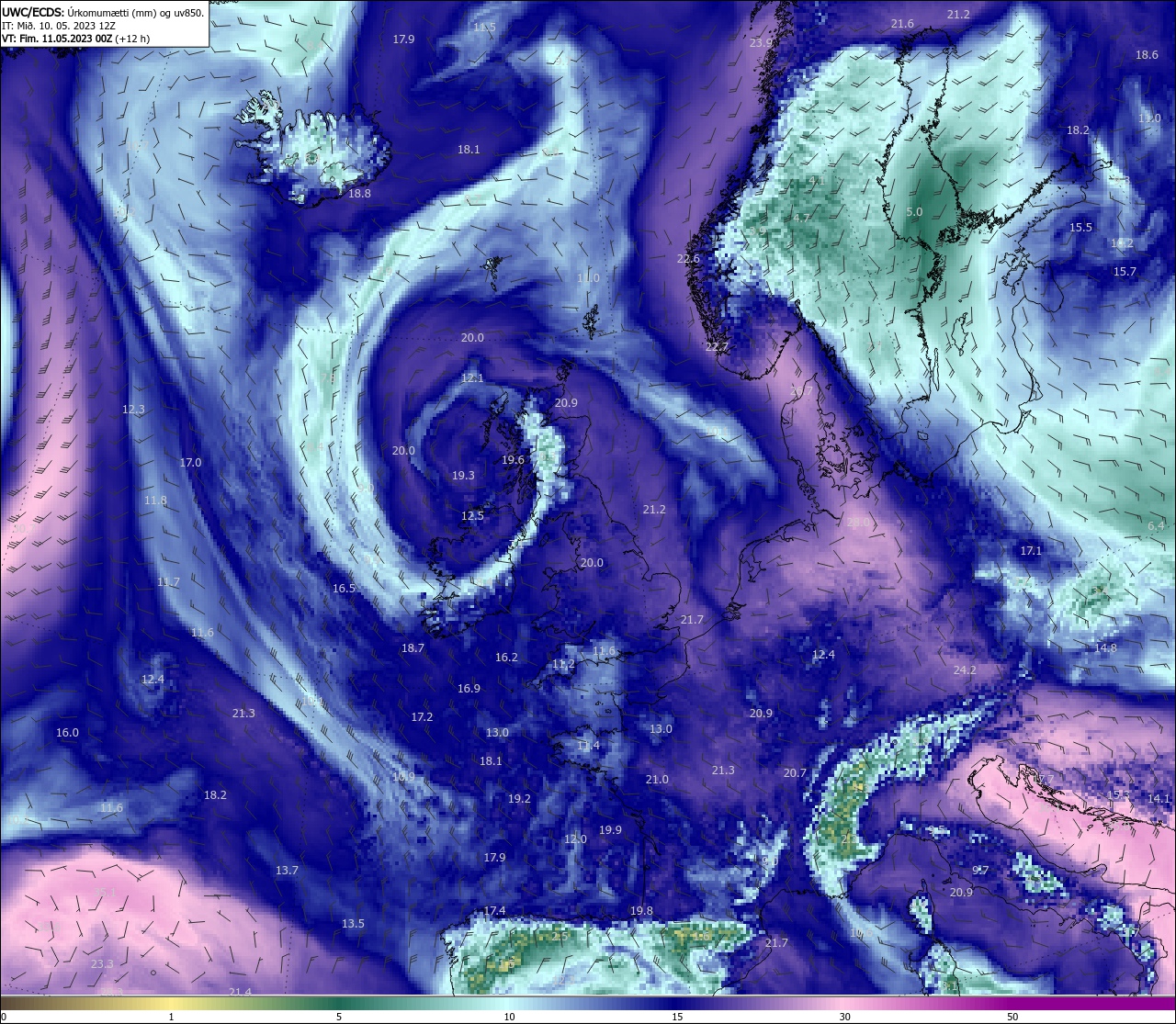
Task: Click the map value 16.9
Action: point(469,688)
